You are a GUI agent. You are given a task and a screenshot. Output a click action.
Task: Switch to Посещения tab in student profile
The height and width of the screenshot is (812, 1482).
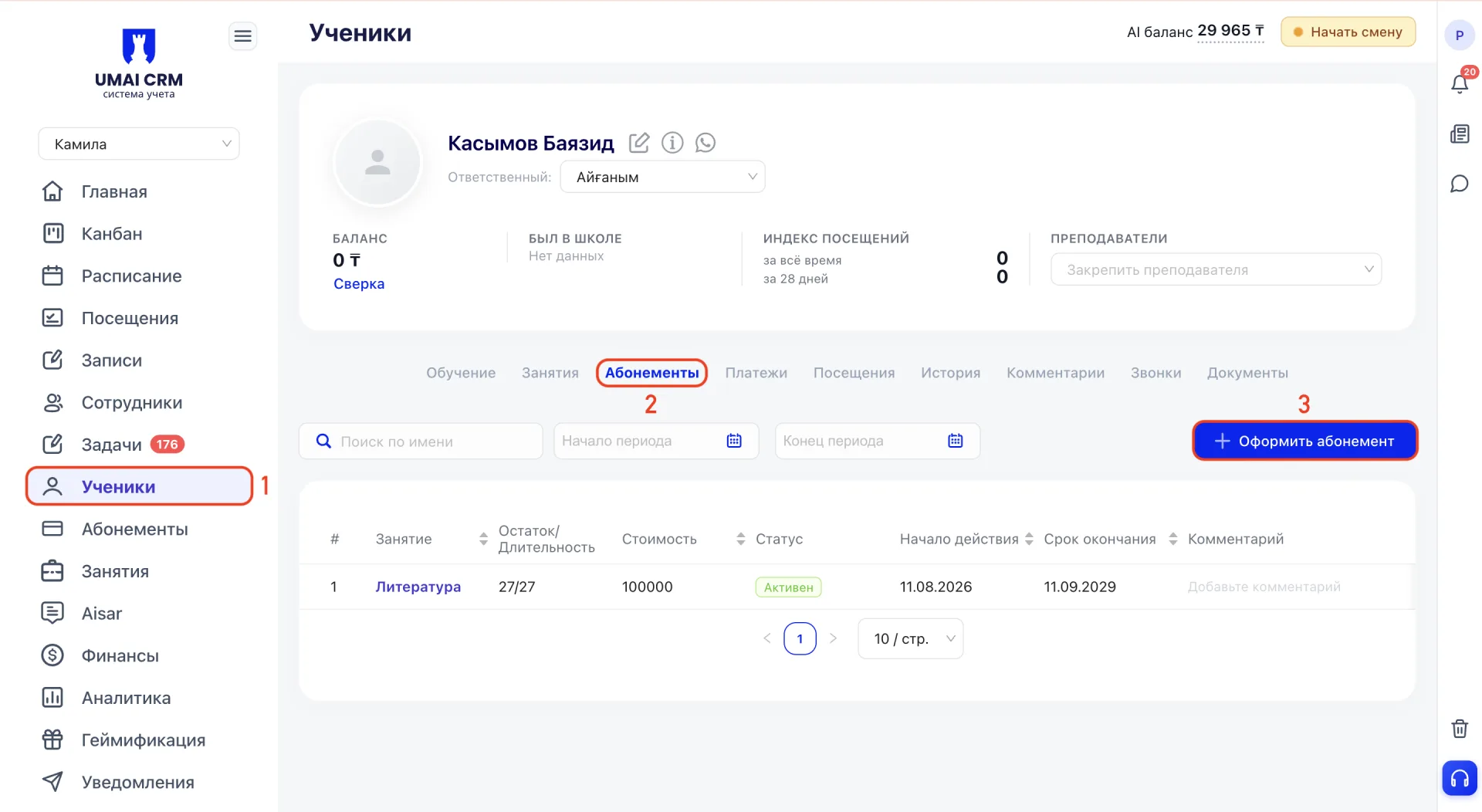[x=854, y=373]
